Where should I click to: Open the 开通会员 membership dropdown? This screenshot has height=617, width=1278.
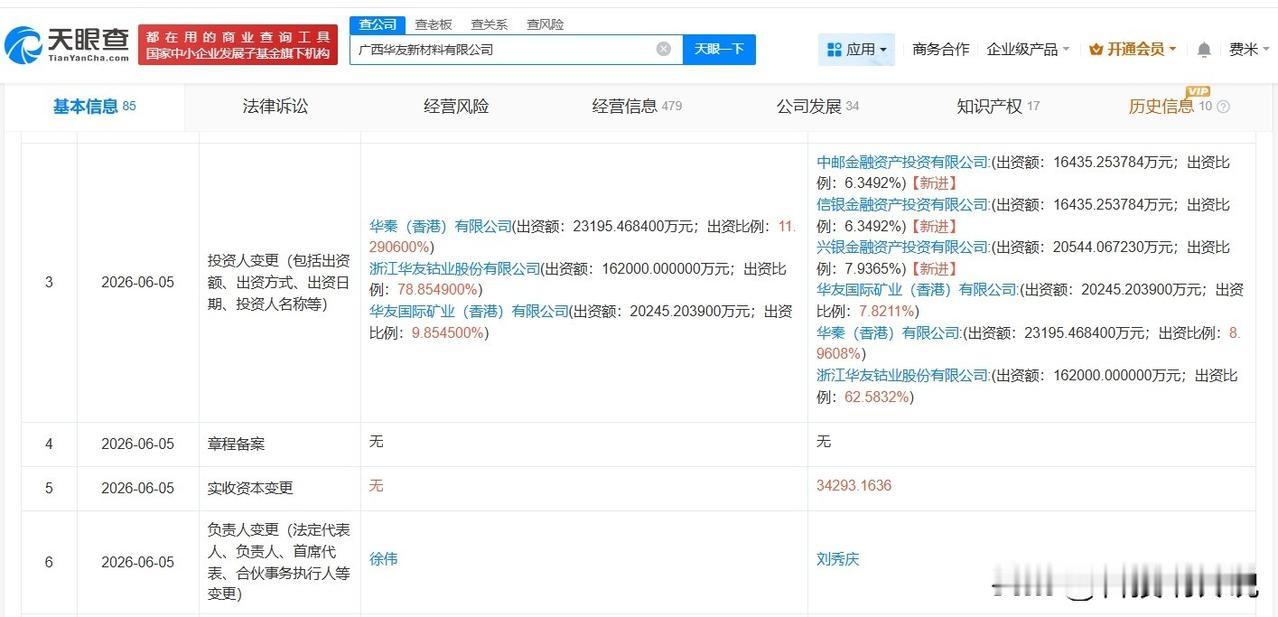[1132, 49]
